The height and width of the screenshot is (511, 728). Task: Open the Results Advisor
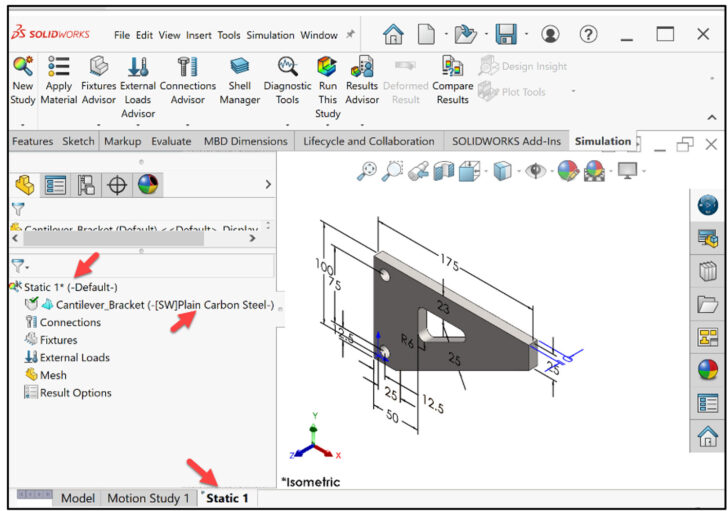point(361,80)
